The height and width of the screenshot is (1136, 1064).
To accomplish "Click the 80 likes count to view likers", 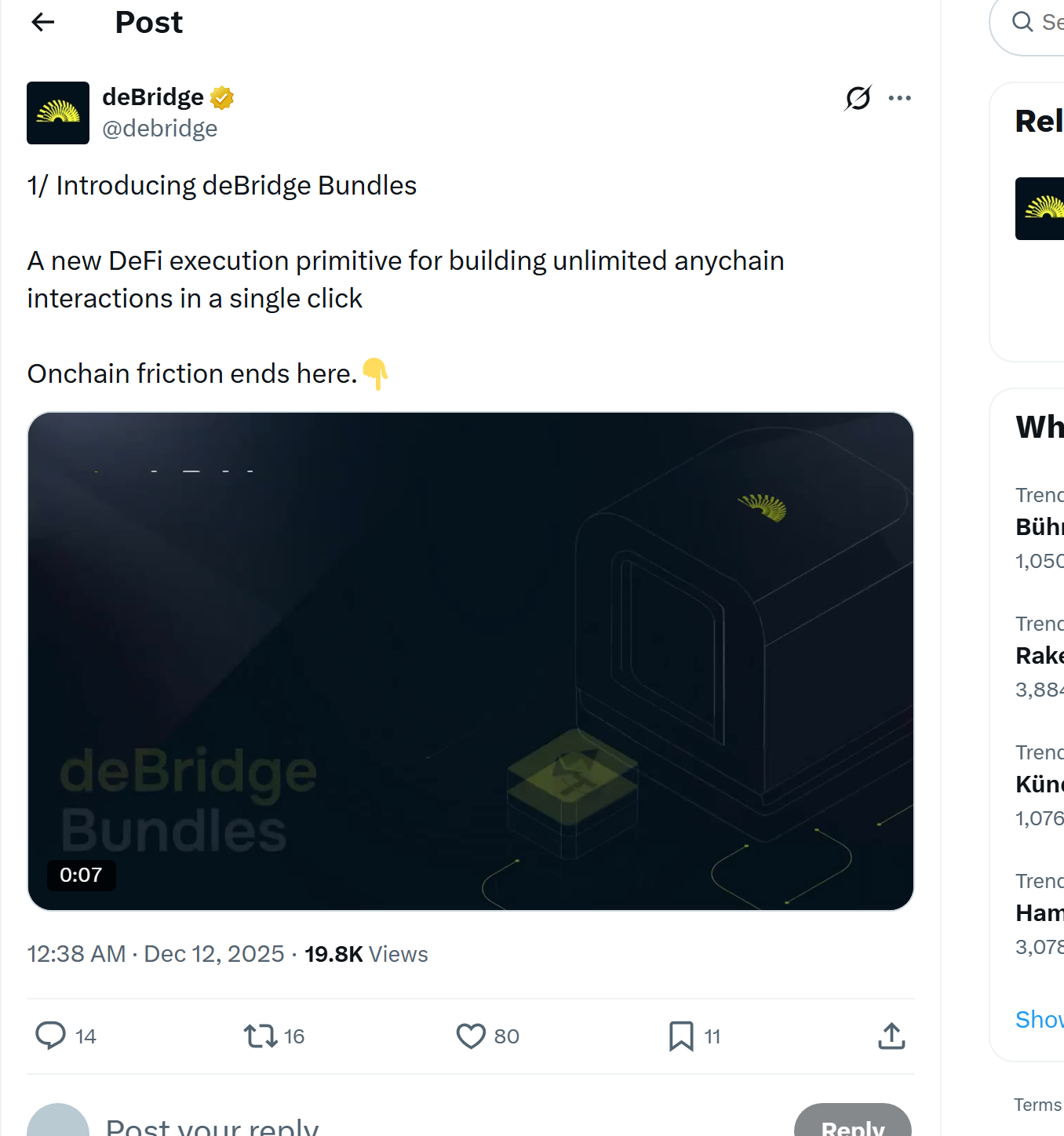I will 506,1036.
